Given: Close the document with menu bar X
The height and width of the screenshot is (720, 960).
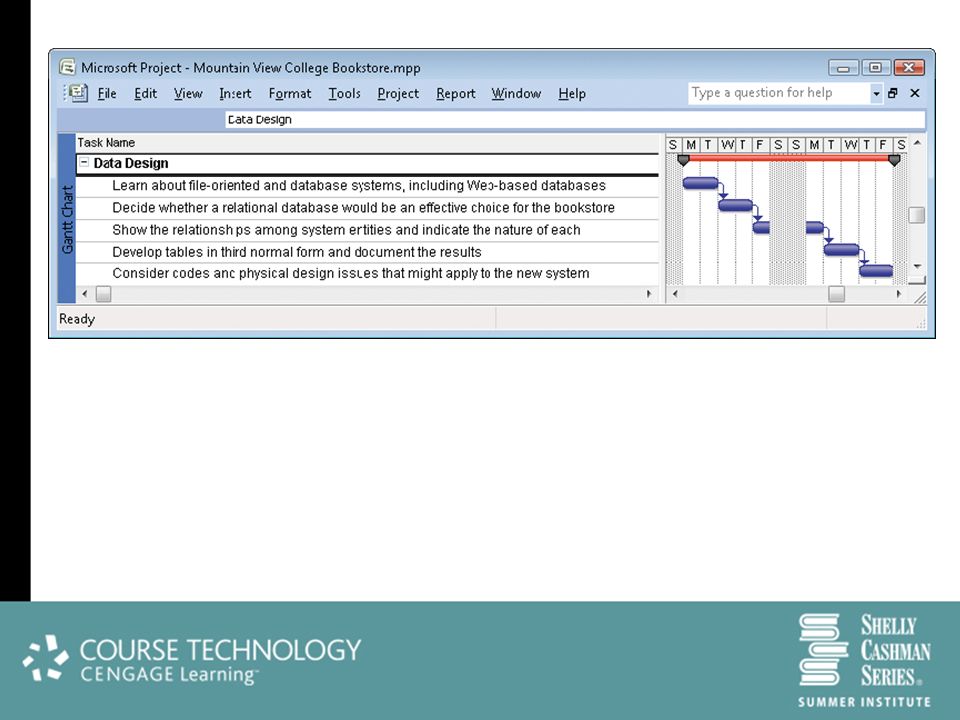Looking at the screenshot, I should coord(915,93).
